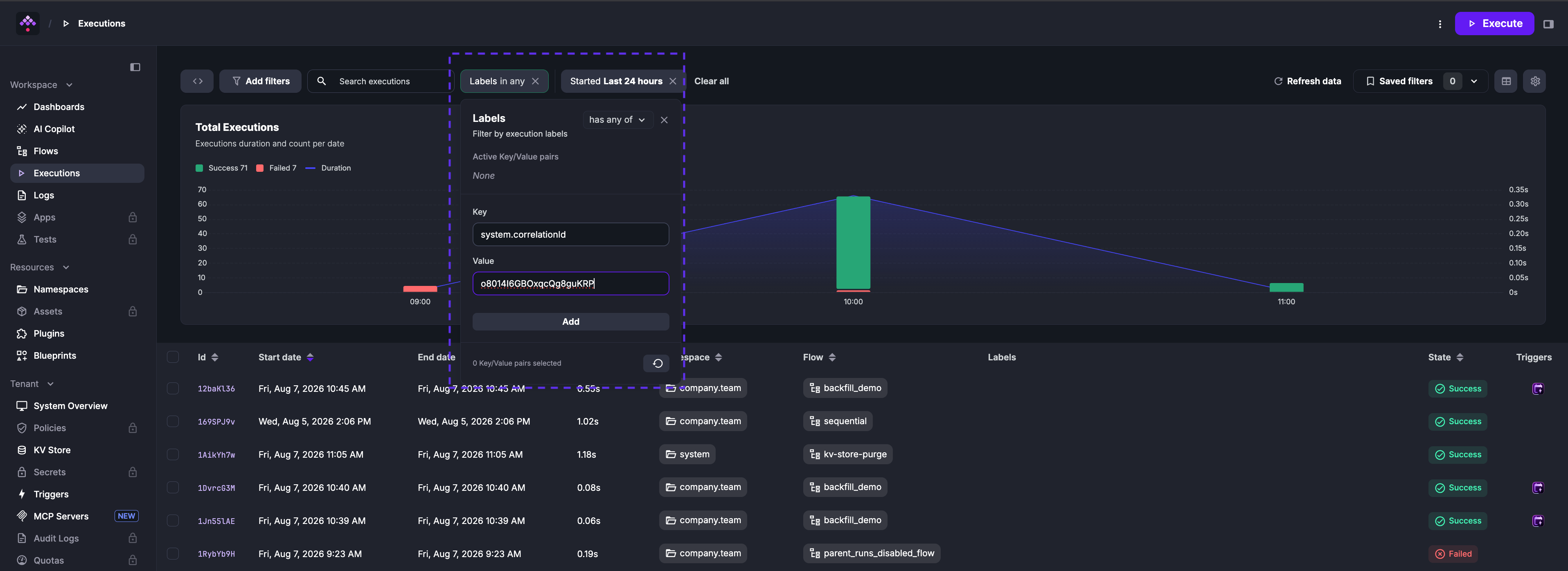Image resolution: width=1568 pixels, height=571 pixels.
Task: Toggle the Duration line legend
Action: pyautogui.click(x=327, y=168)
